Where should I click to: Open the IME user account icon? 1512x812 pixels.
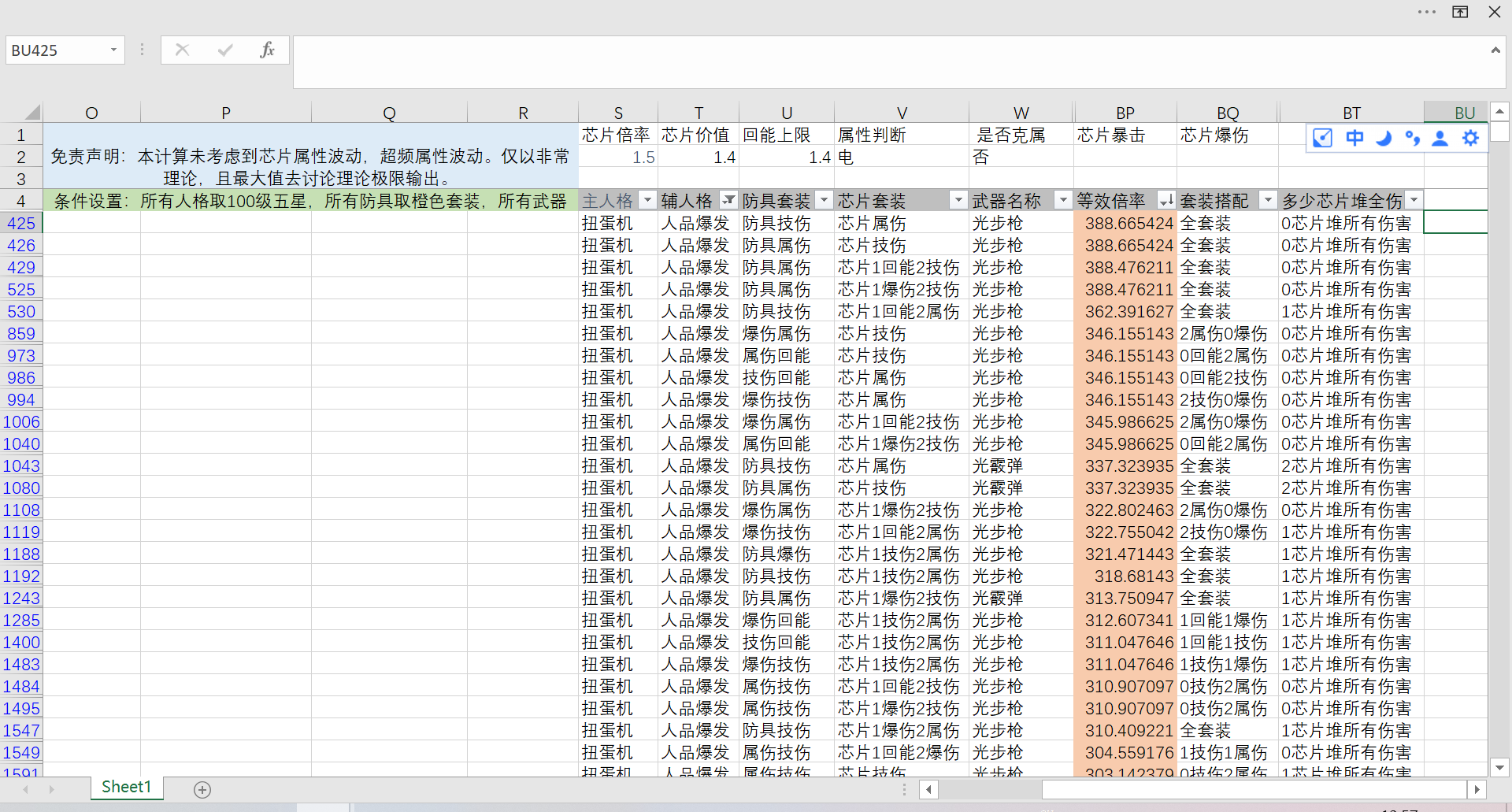pyautogui.click(x=1440, y=138)
